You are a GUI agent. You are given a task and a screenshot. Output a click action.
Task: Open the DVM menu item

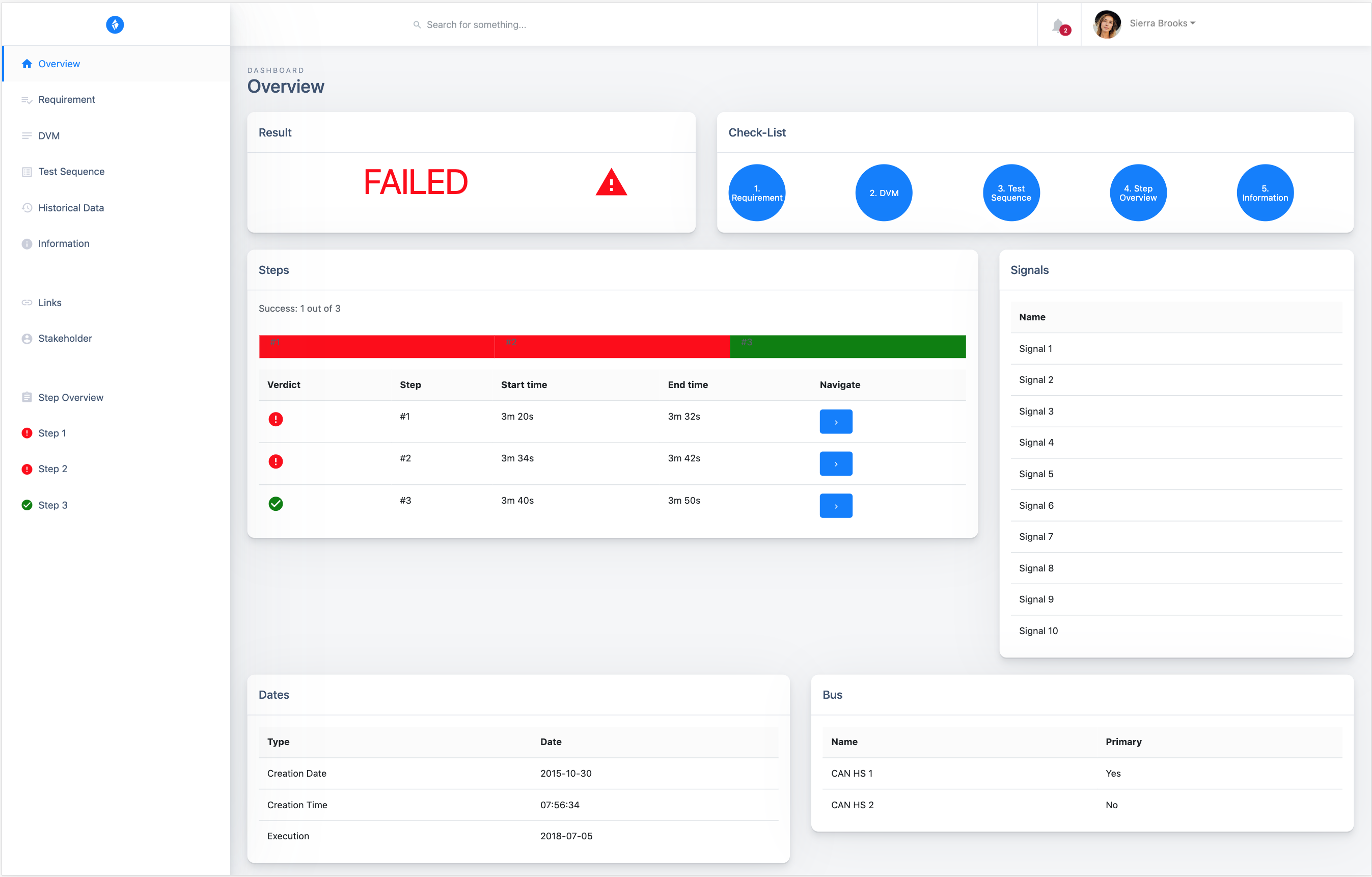(x=116, y=135)
